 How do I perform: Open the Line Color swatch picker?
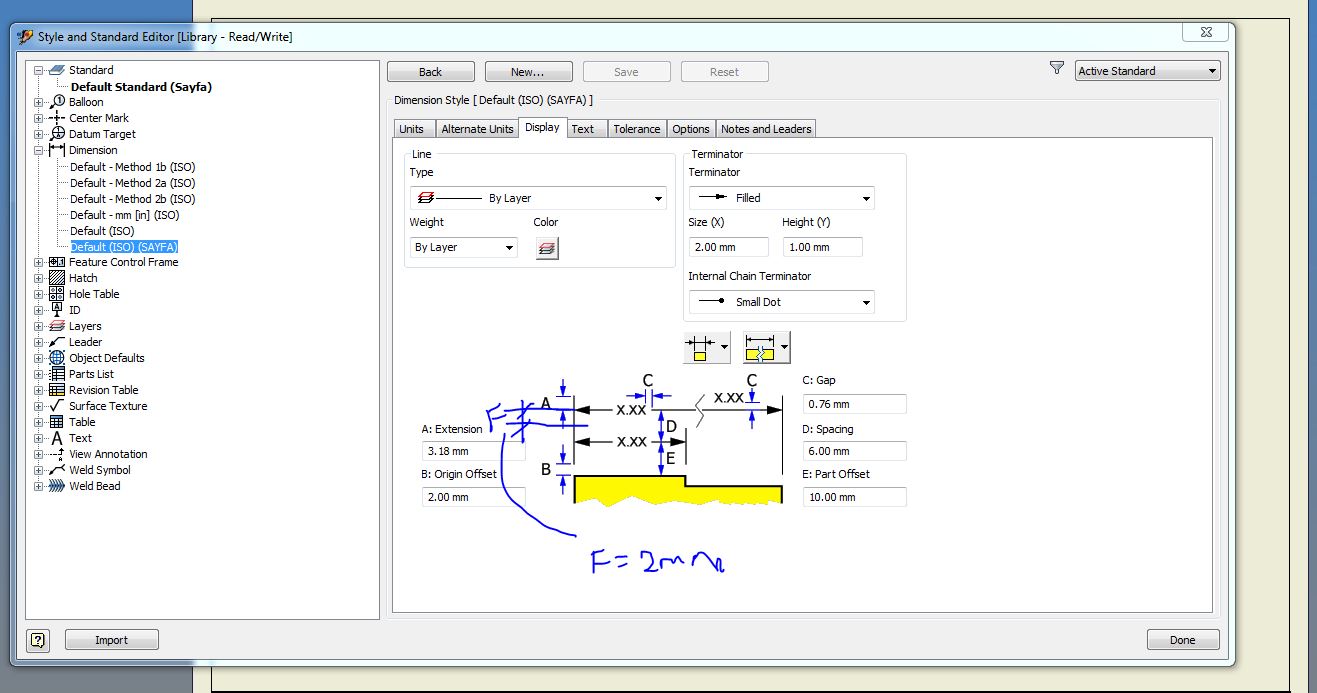tap(545, 247)
